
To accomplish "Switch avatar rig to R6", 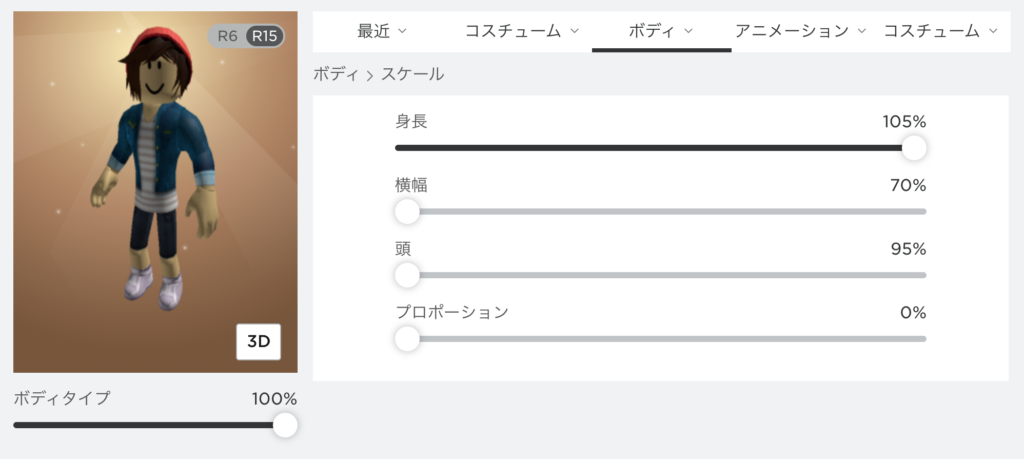I will click(227, 36).
